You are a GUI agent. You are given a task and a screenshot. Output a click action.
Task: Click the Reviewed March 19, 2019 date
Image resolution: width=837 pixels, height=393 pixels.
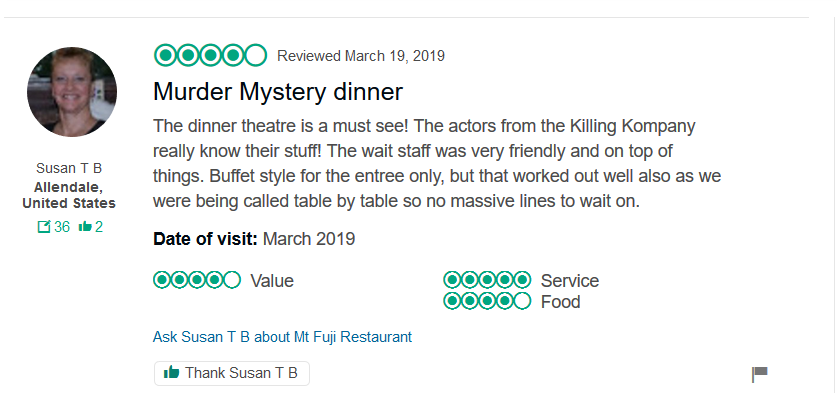pyautogui.click(x=361, y=56)
